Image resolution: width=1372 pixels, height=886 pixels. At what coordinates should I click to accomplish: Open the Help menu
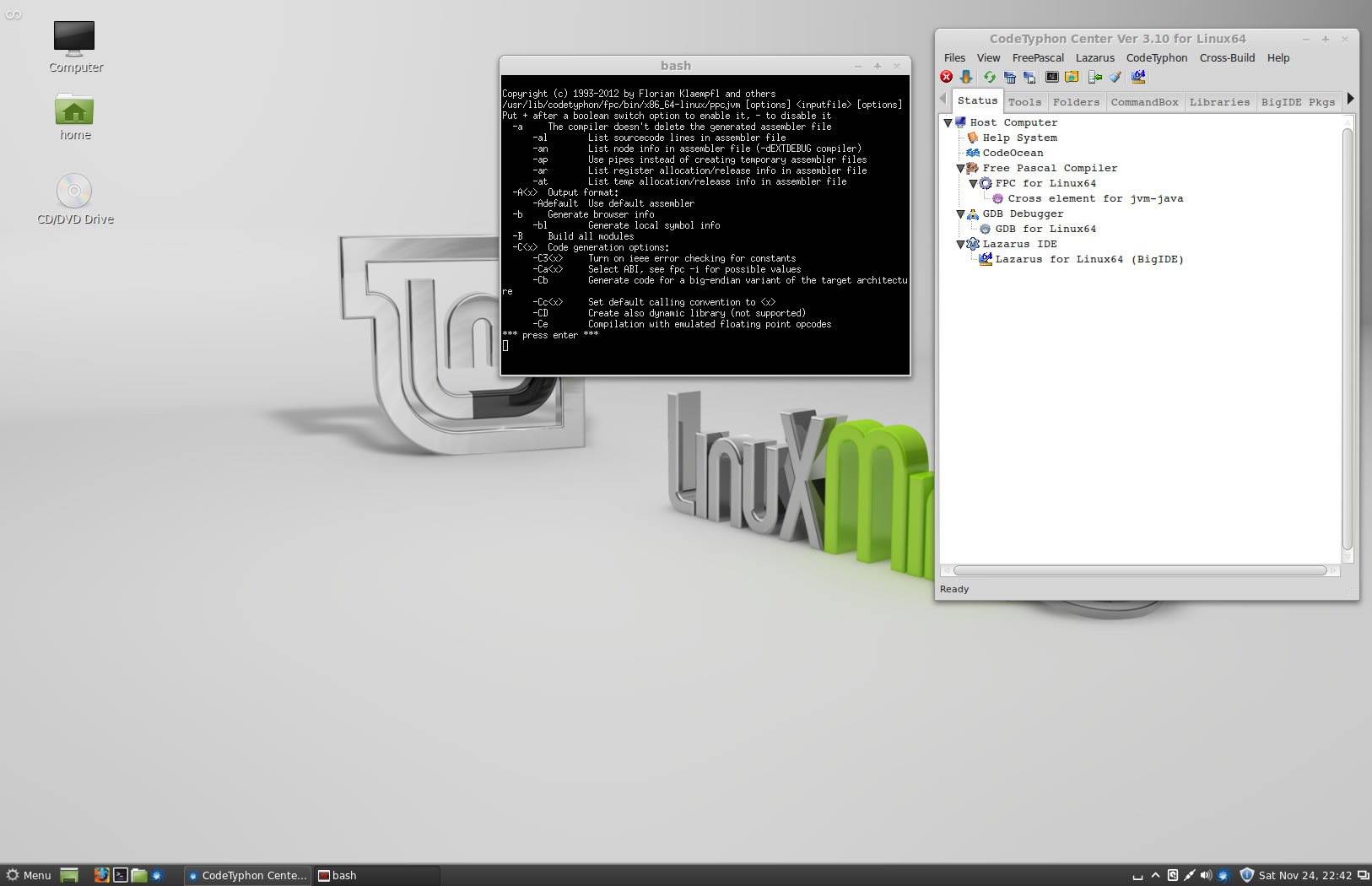pyautogui.click(x=1277, y=58)
